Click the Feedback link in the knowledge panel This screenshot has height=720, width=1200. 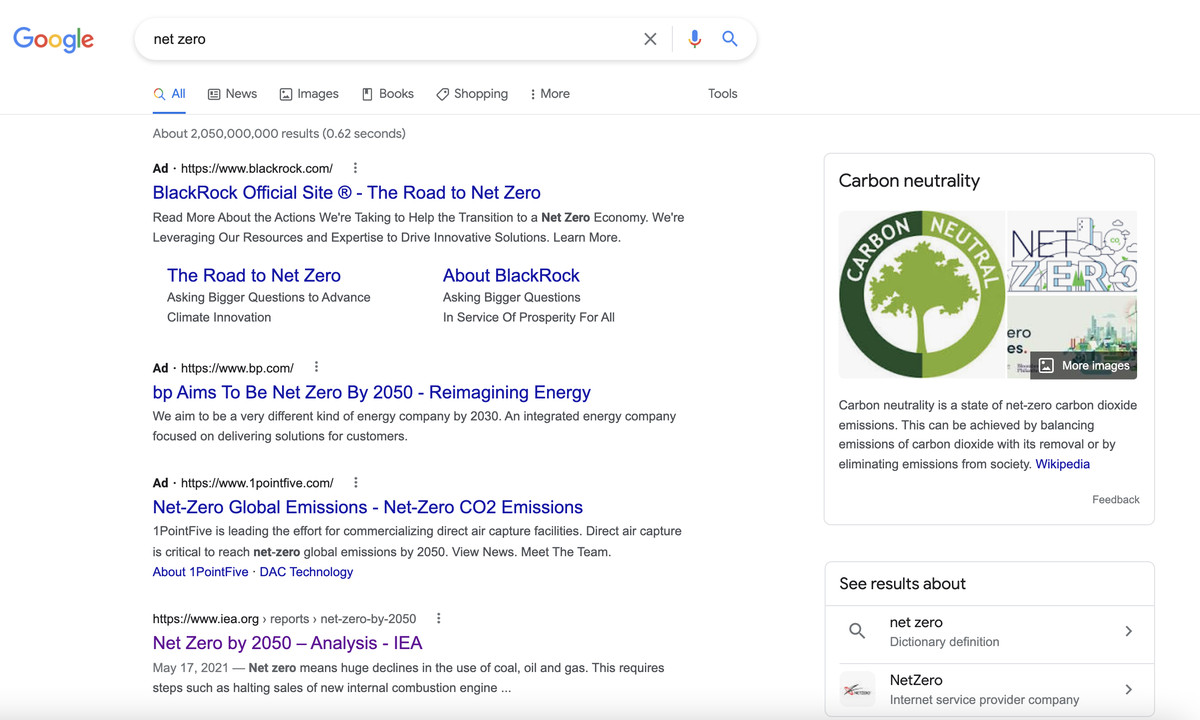1115,499
